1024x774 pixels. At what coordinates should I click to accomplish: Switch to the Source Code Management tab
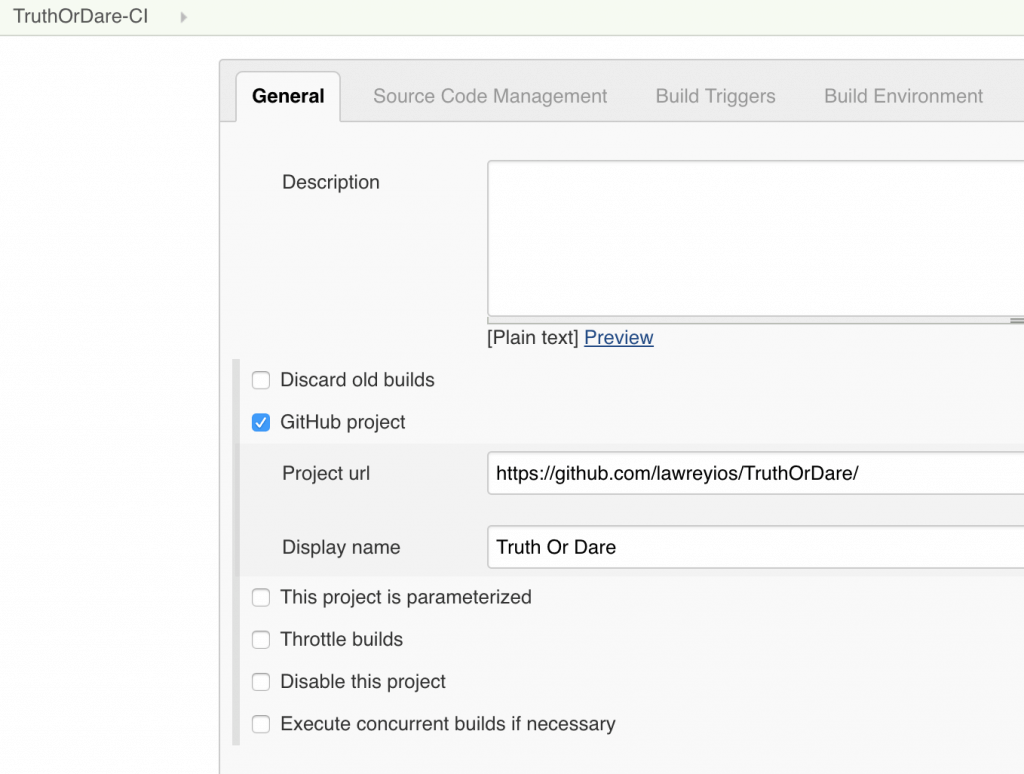(490, 96)
